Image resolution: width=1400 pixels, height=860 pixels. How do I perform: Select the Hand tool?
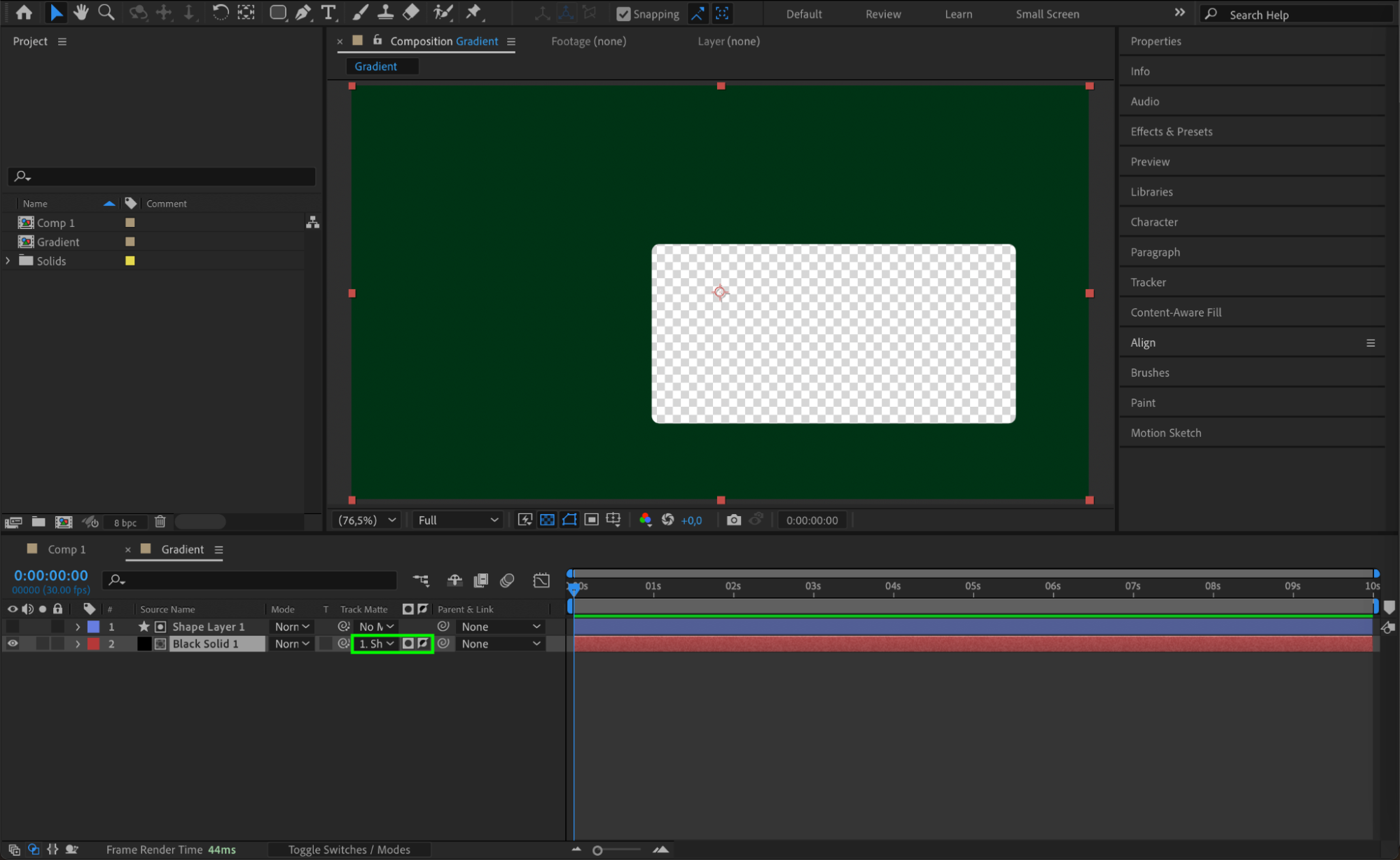81,13
